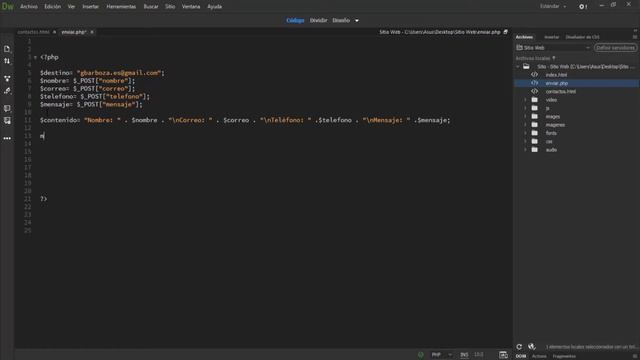Open the Herramientas menu

point(121,7)
